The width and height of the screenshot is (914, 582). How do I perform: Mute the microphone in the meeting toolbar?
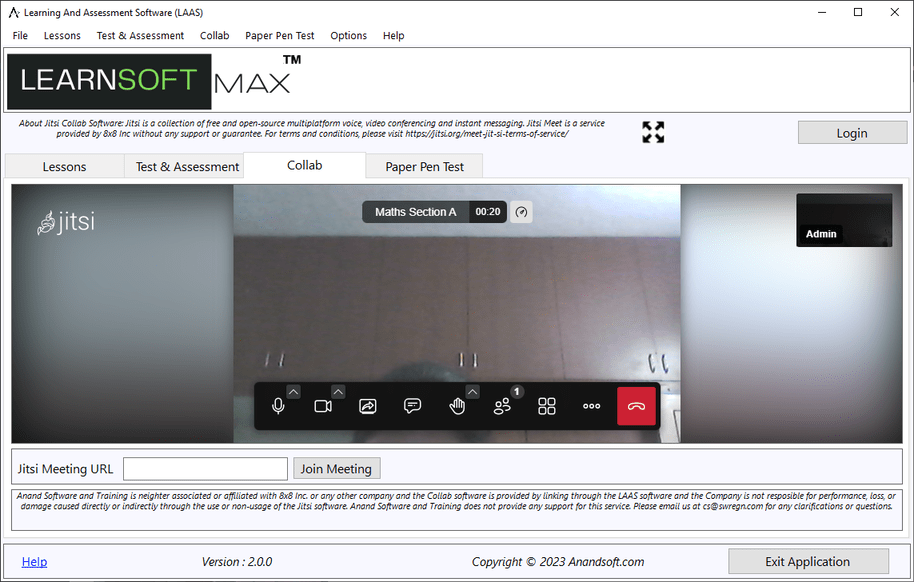pos(278,407)
